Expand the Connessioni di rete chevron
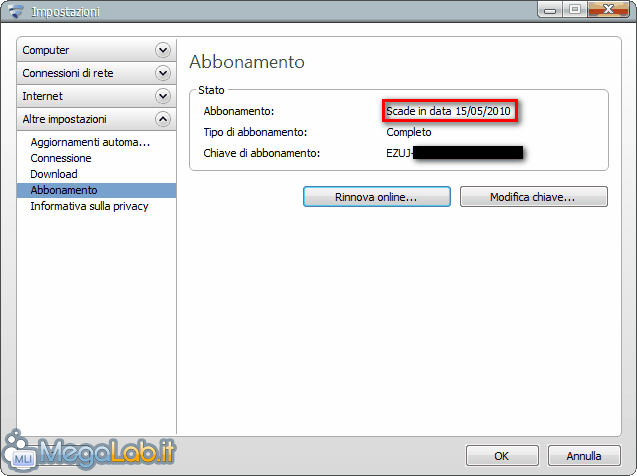Viewport: 637px width, 476px height. 162,73
